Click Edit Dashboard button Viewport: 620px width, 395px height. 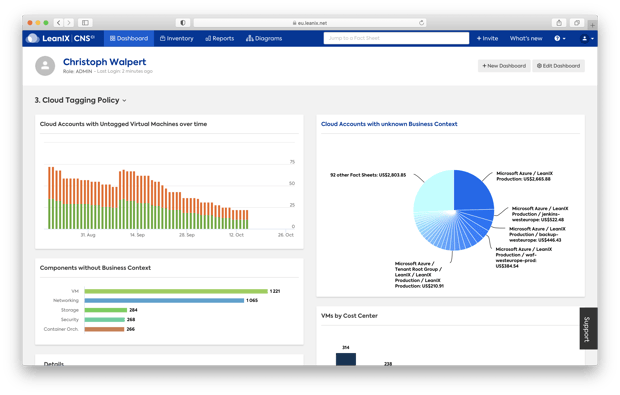coord(558,66)
